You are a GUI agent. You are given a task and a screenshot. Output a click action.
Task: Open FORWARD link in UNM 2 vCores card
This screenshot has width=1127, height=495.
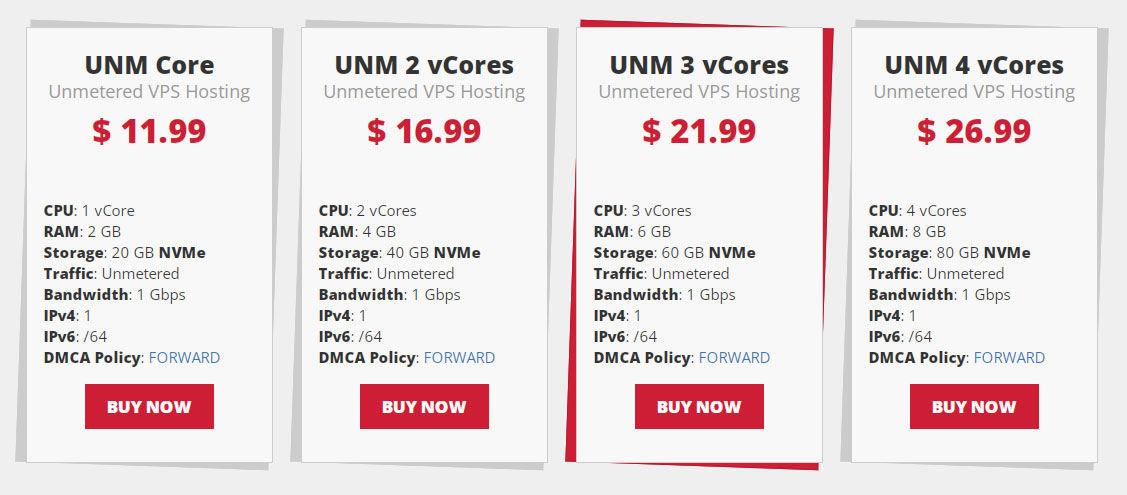459,358
